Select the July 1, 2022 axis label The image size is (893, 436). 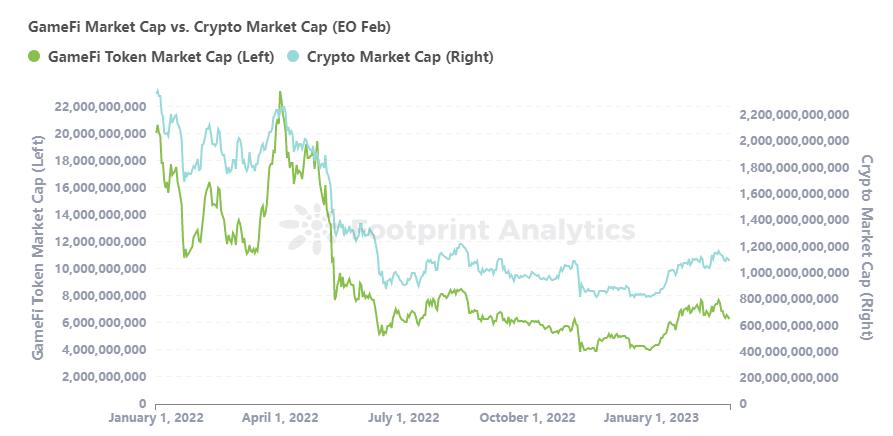[403, 418]
